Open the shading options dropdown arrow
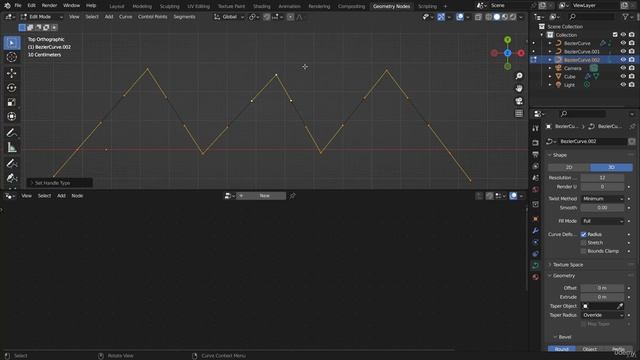Viewport: 640px width, 360px height. pyautogui.click(x=520, y=17)
